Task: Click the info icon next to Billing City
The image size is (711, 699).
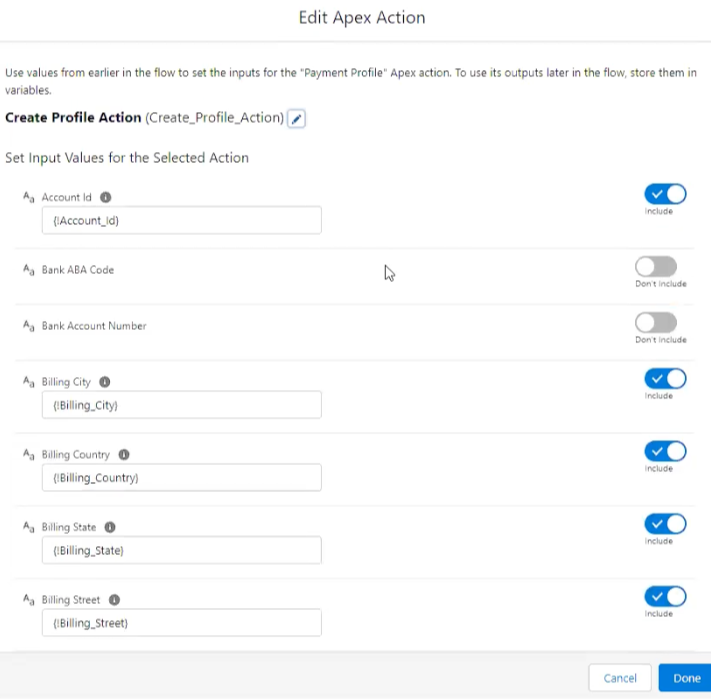Action: click(105, 382)
